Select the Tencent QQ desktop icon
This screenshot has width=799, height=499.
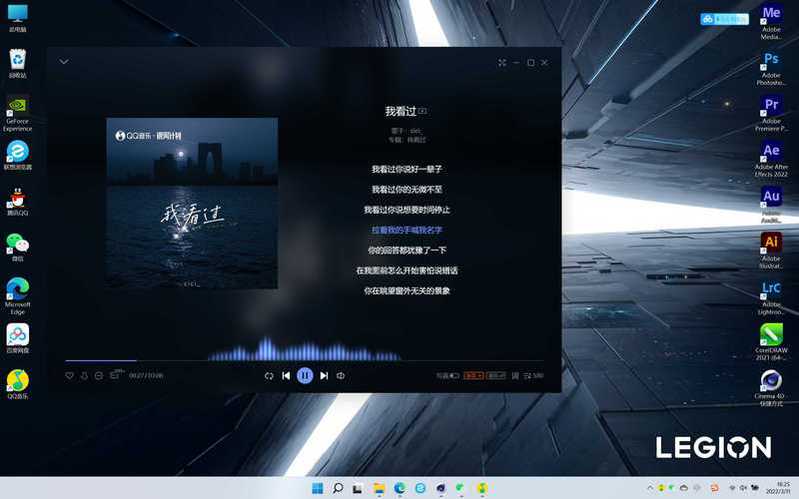click(17, 201)
